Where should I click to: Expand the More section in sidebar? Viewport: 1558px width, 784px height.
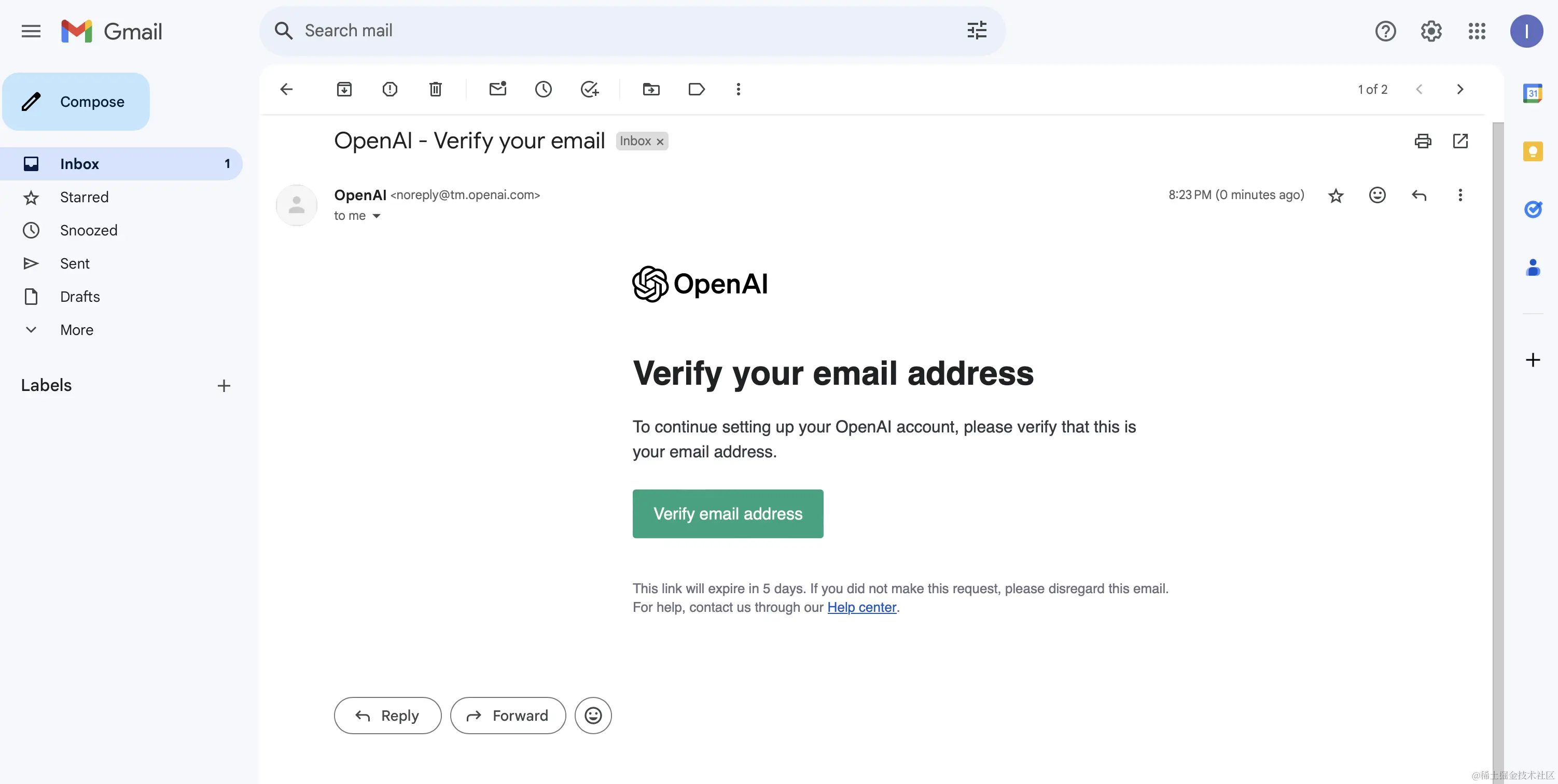pyautogui.click(x=76, y=330)
